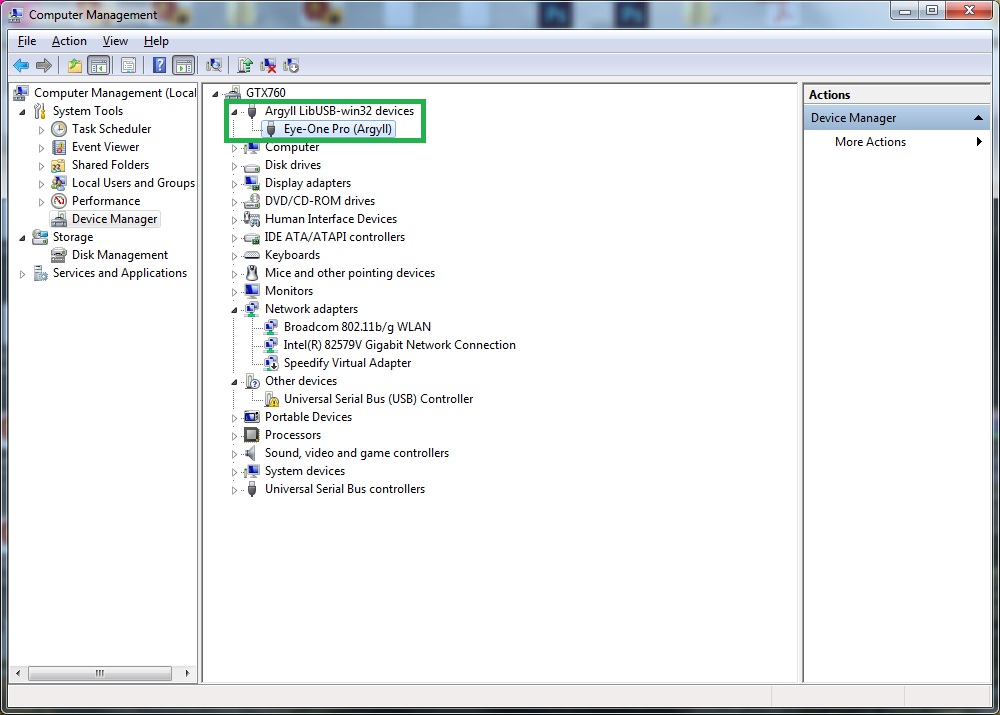1000x715 pixels.
Task: Click Scan for hardware changes icon
Action: pyautogui.click(x=214, y=66)
